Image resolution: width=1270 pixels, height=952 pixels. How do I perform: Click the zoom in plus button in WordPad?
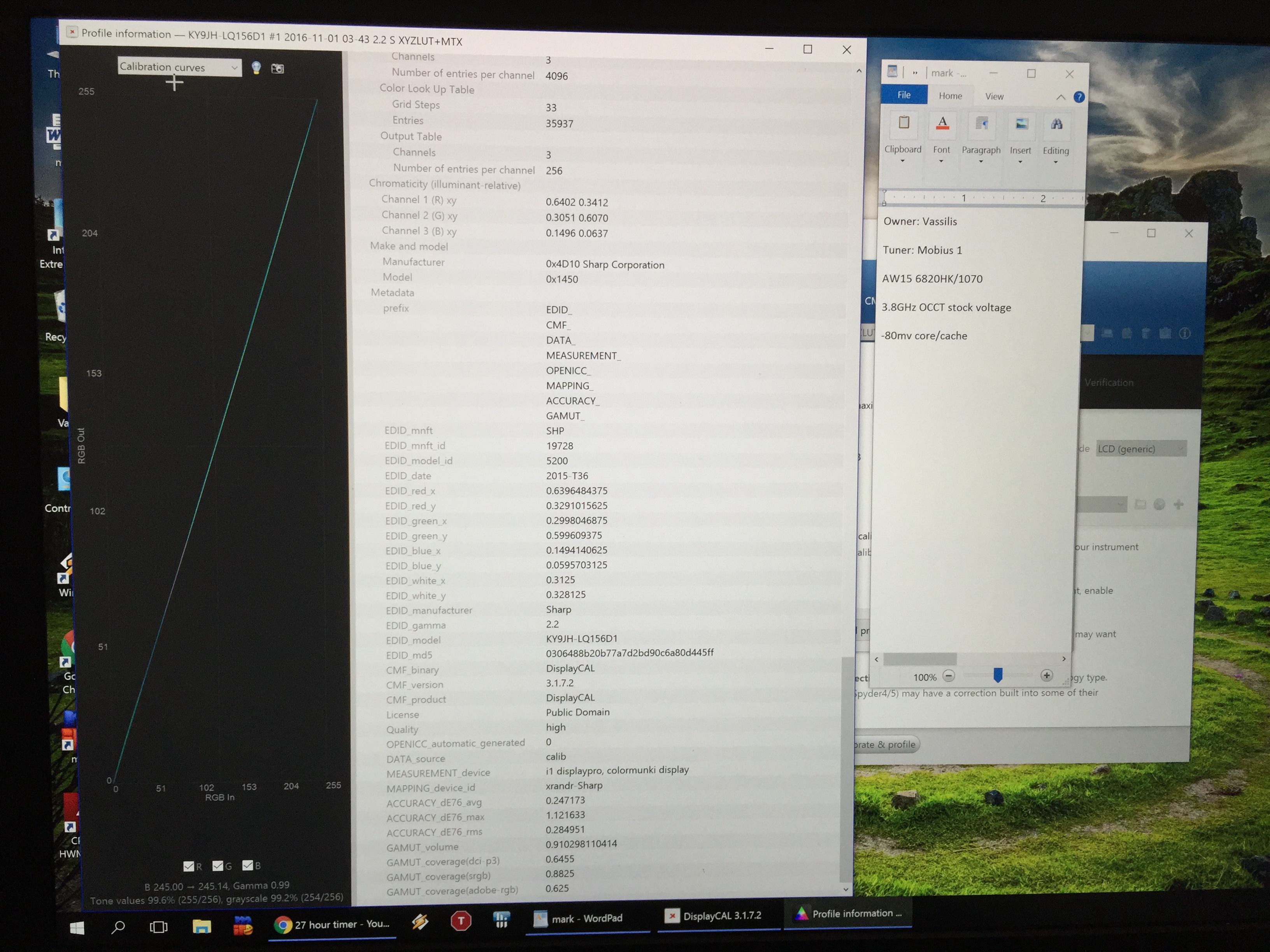[1047, 675]
